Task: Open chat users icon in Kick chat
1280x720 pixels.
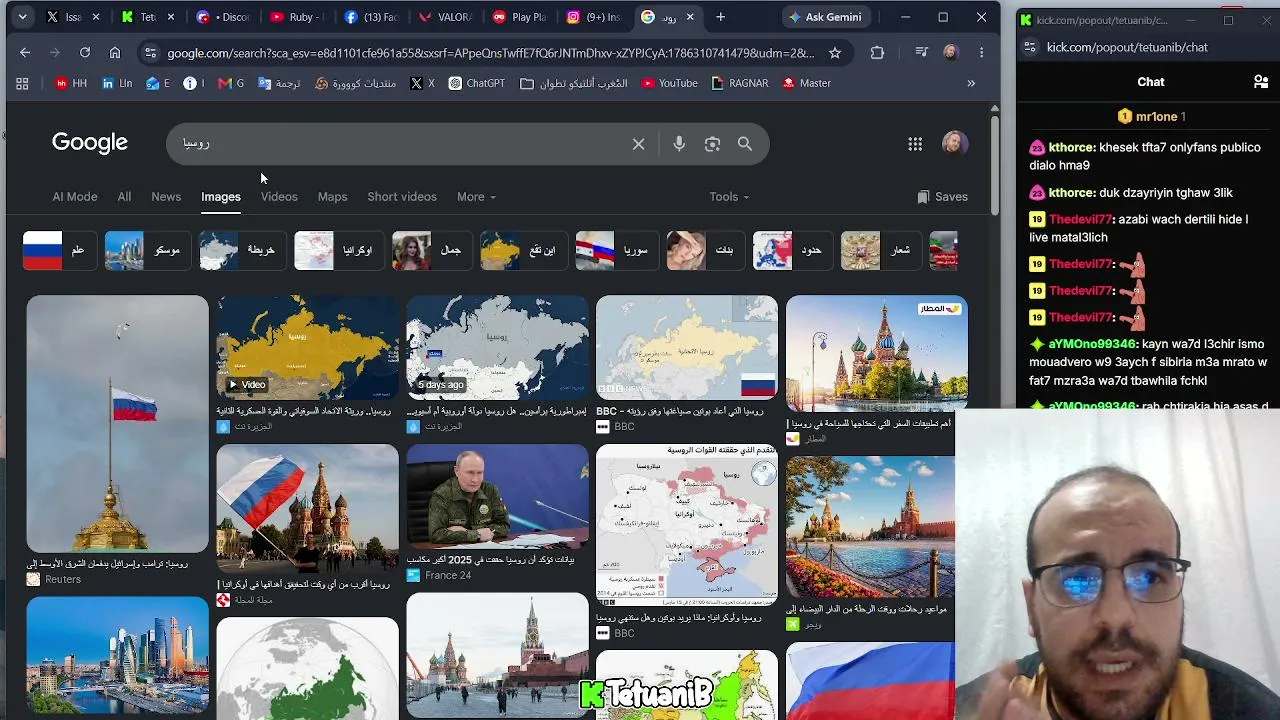Action: pos(1260,82)
